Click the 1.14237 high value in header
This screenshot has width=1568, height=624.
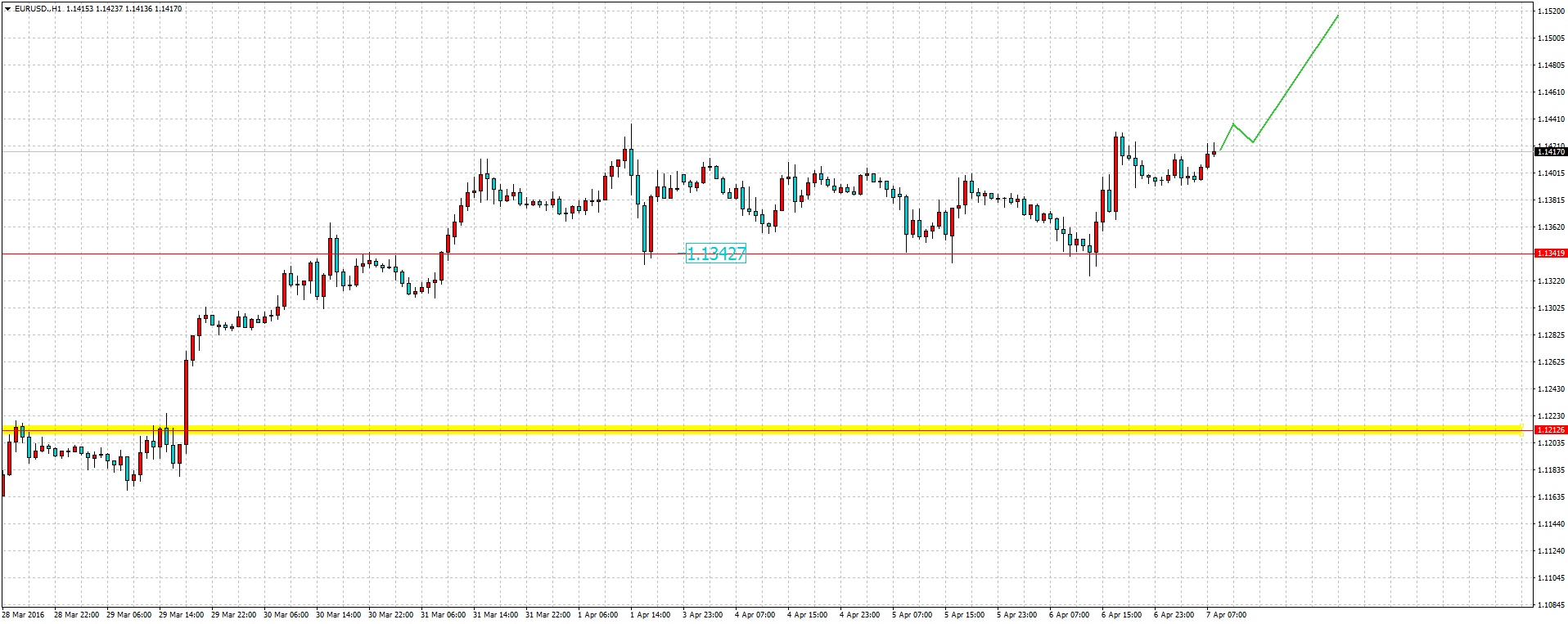pos(109,9)
